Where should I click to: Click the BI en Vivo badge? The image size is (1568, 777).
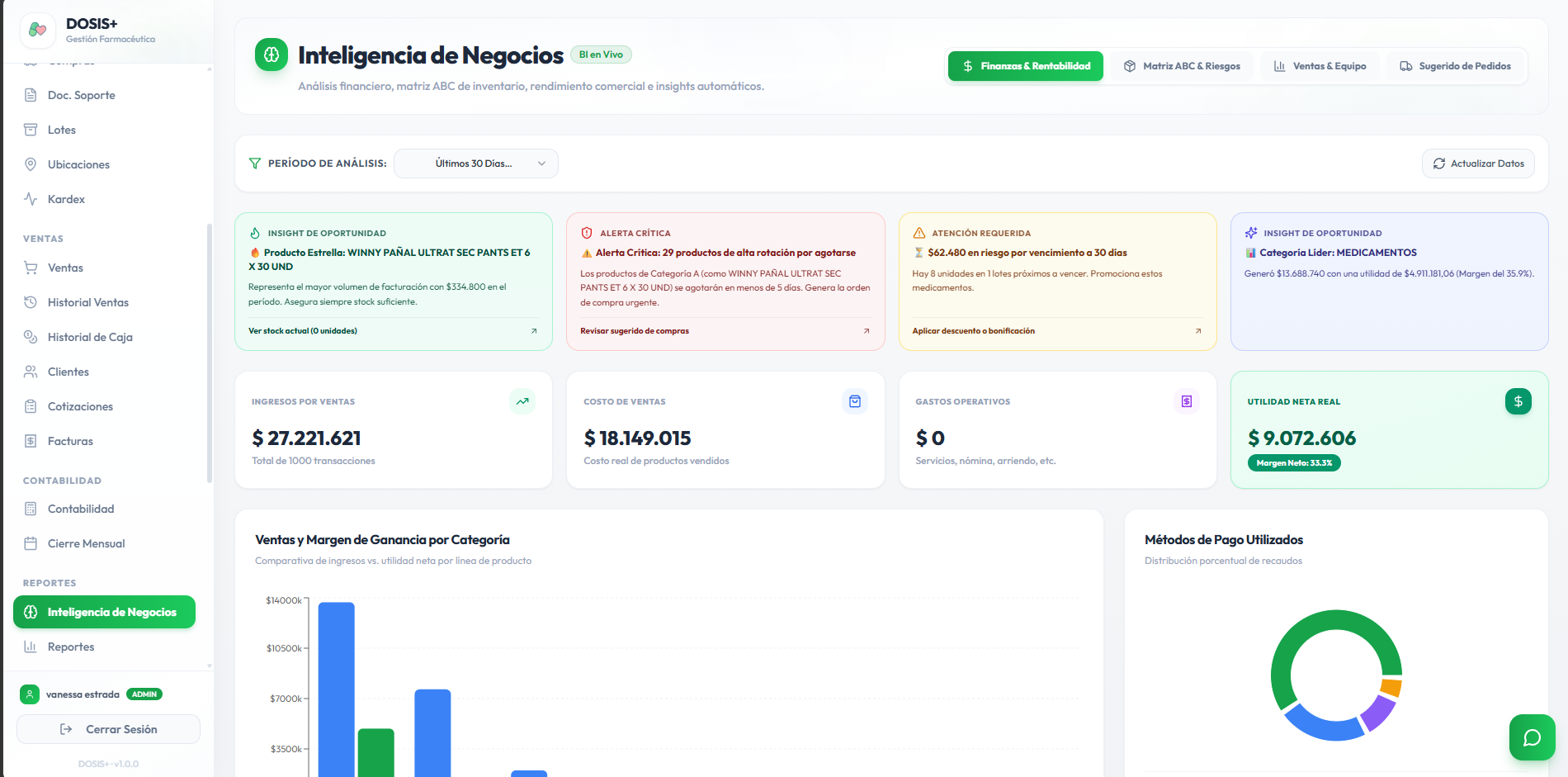click(601, 54)
